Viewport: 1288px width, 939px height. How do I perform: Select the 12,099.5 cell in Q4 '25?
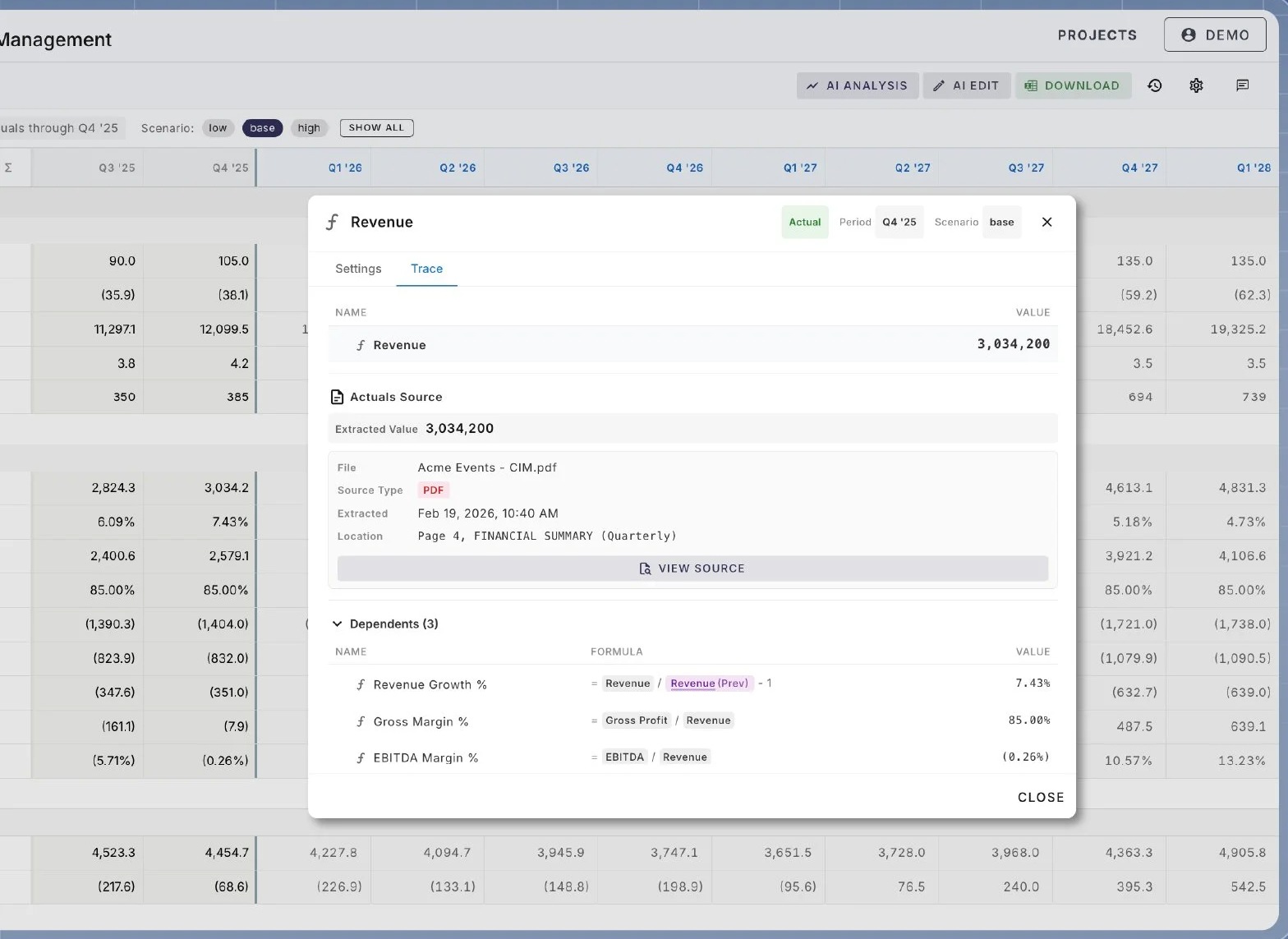200,329
